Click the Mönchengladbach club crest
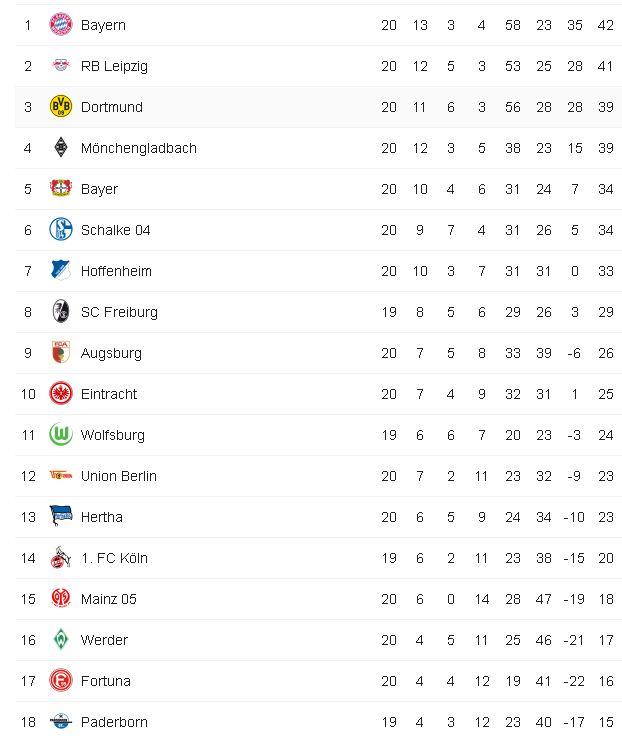The width and height of the screenshot is (622, 746). [61, 148]
